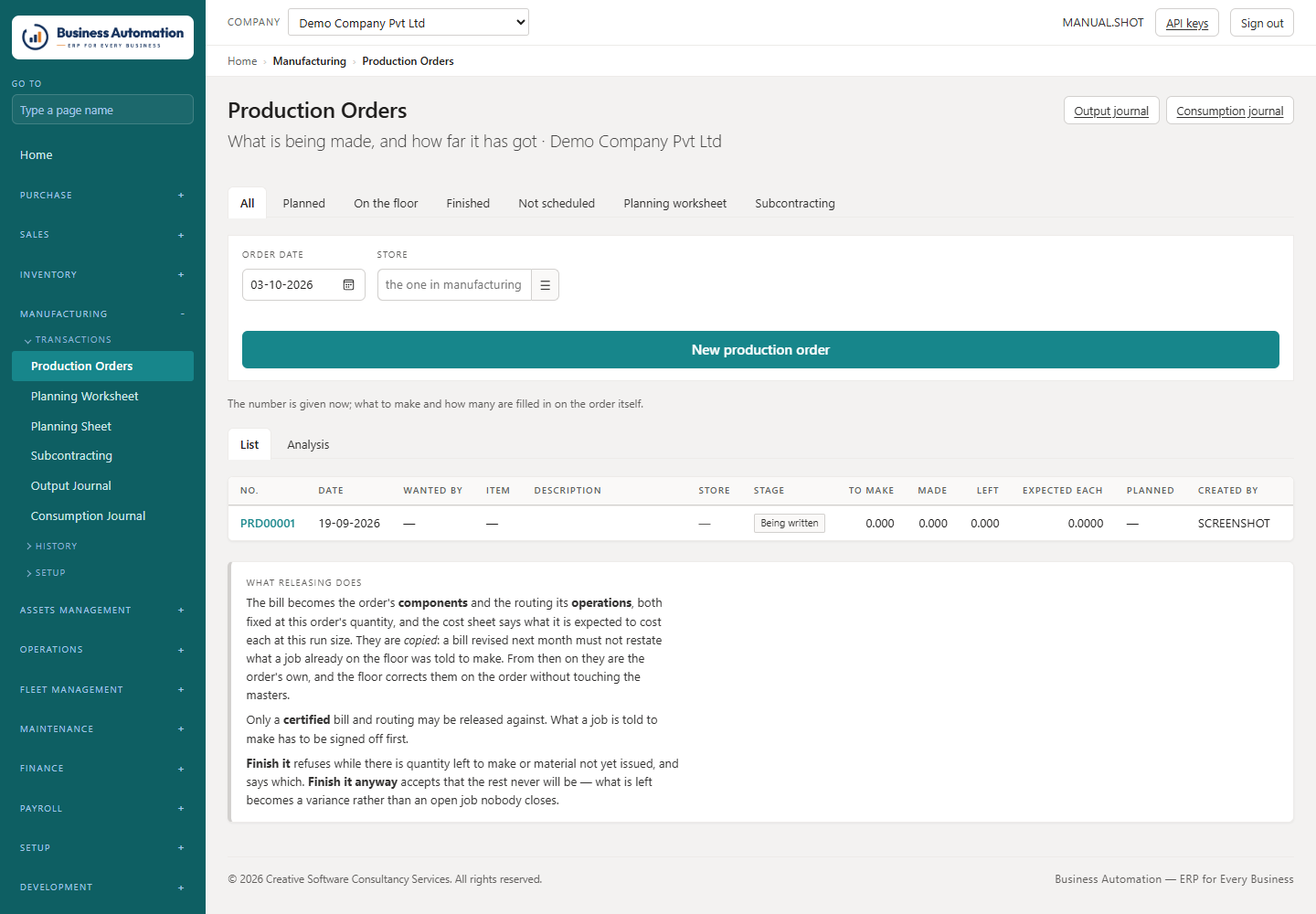
Task: Open the API keys link
Action: pos(1187,23)
